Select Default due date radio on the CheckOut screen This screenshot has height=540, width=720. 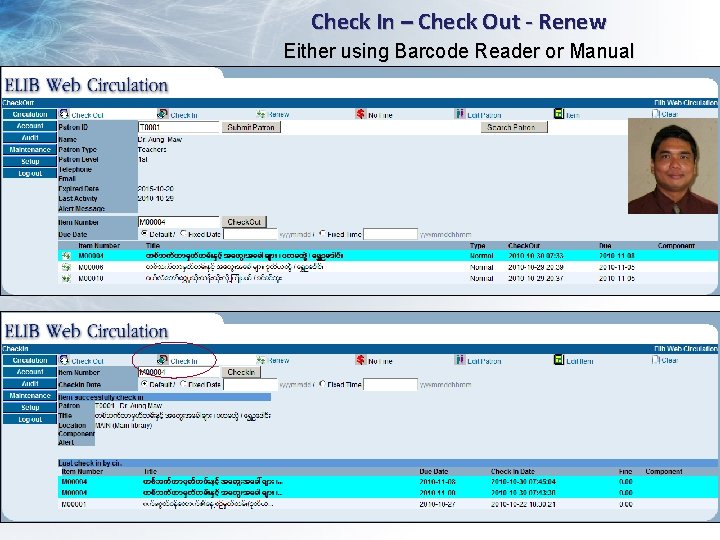(144, 233)
